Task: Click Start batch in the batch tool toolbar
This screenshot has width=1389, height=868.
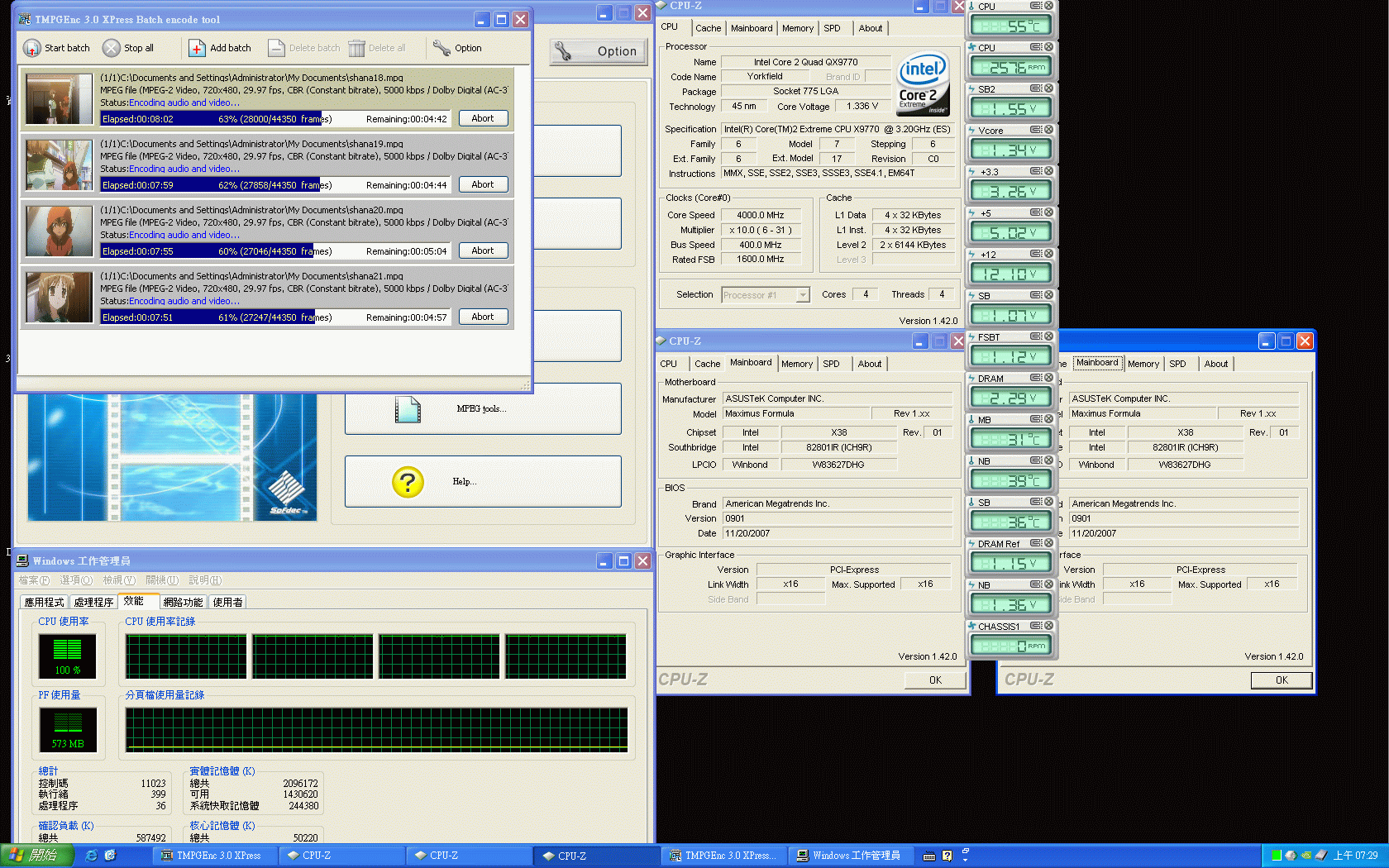Action: pos(56,48)
